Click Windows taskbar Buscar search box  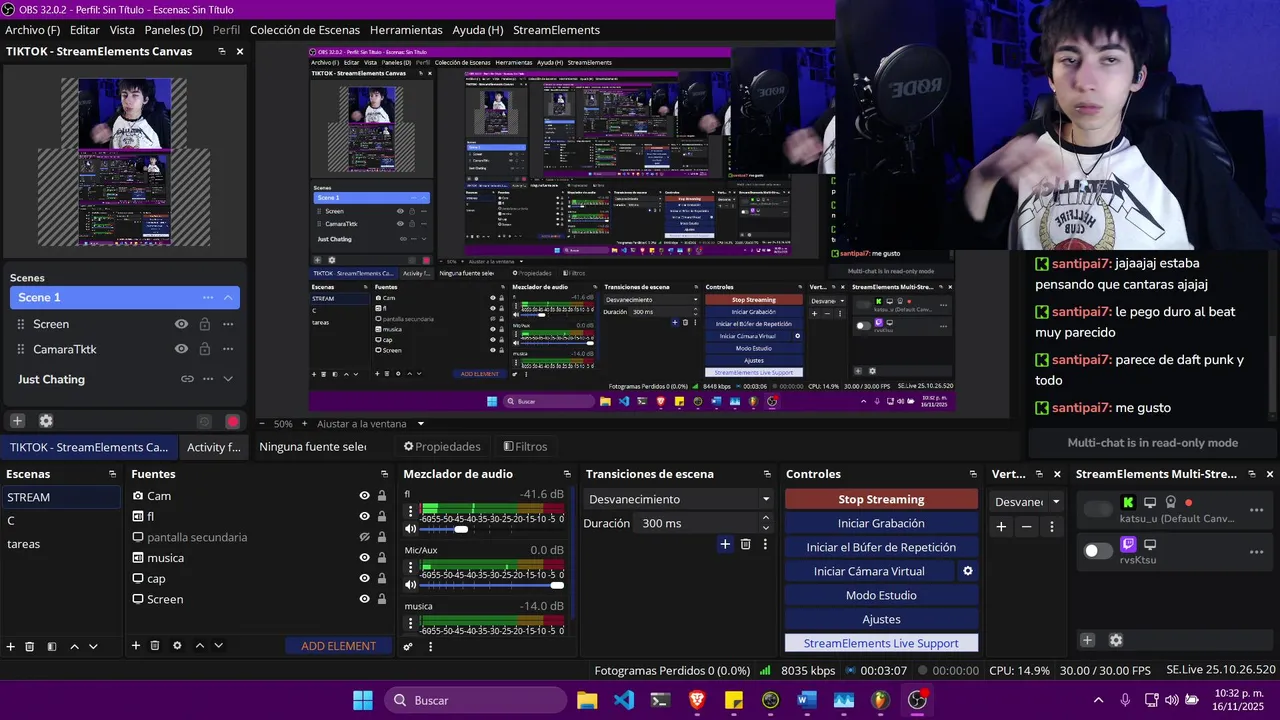pos(476,700)
